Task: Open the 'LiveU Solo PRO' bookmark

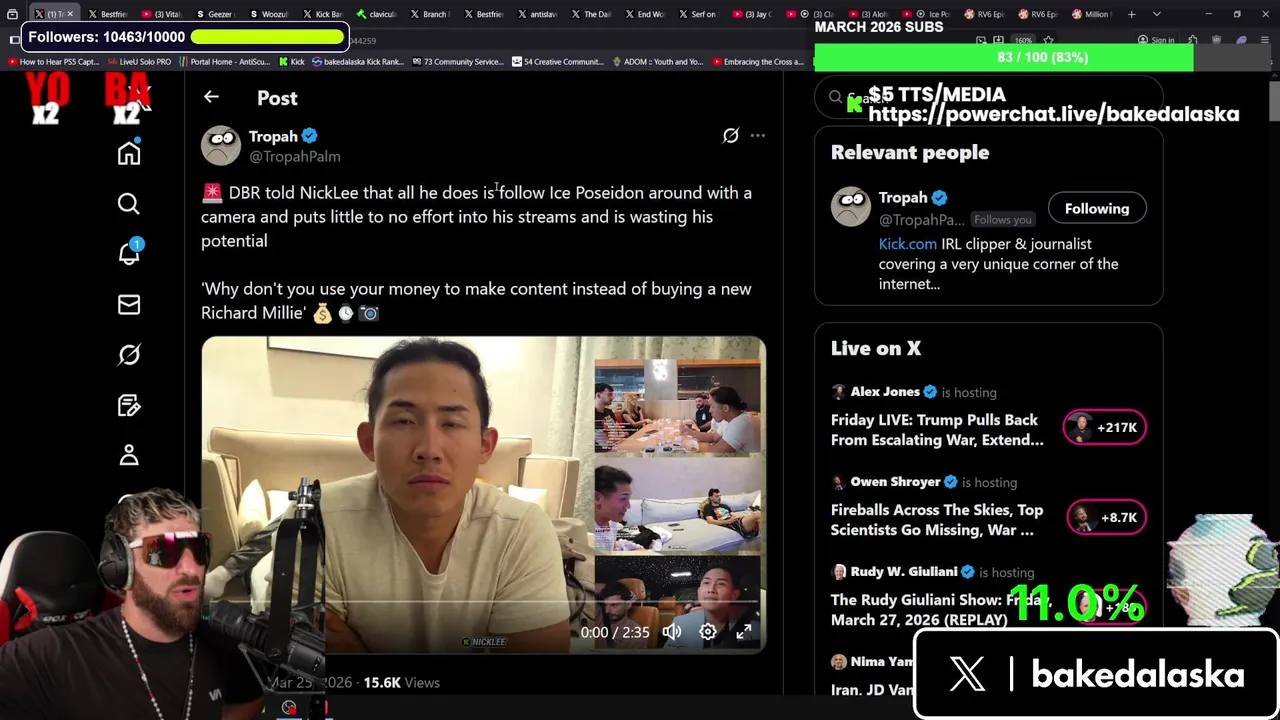Action: coord(140,62)
